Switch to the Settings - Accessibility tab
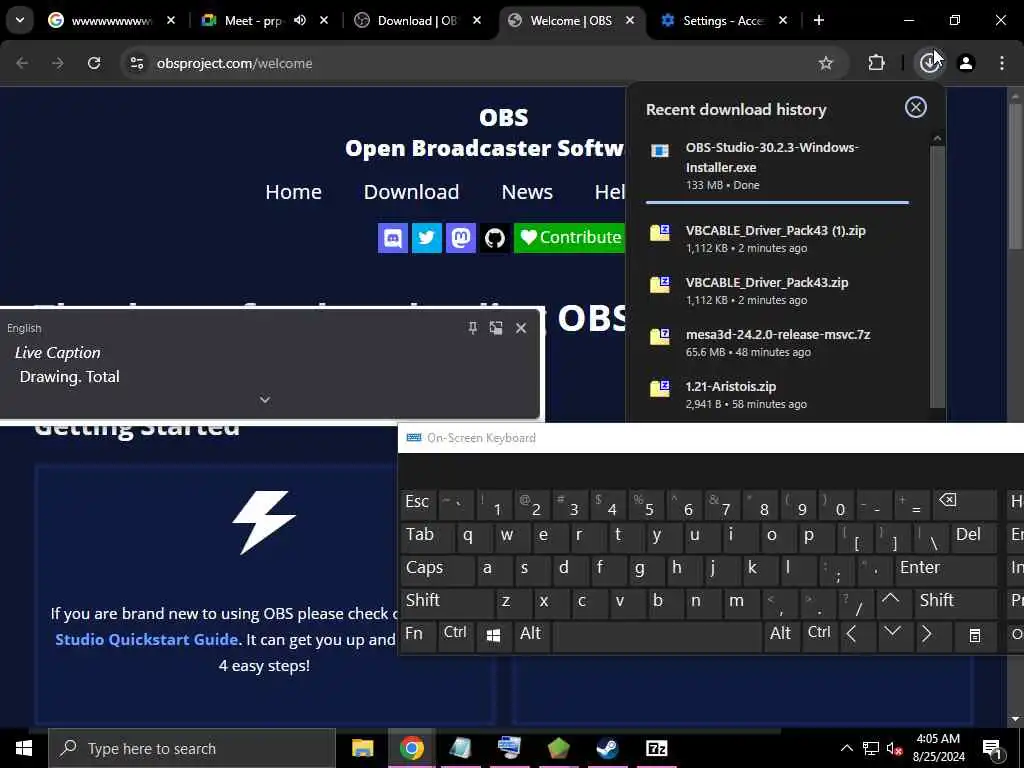 click(724, 20)
